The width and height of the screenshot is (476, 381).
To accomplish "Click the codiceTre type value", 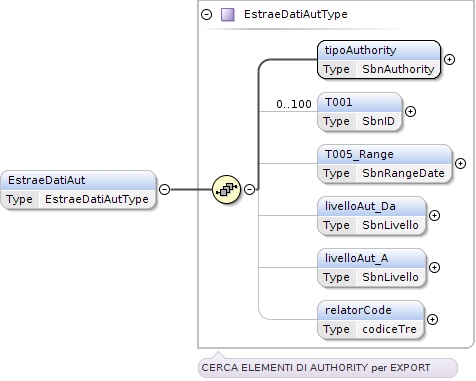I will [x=389, y=329].
